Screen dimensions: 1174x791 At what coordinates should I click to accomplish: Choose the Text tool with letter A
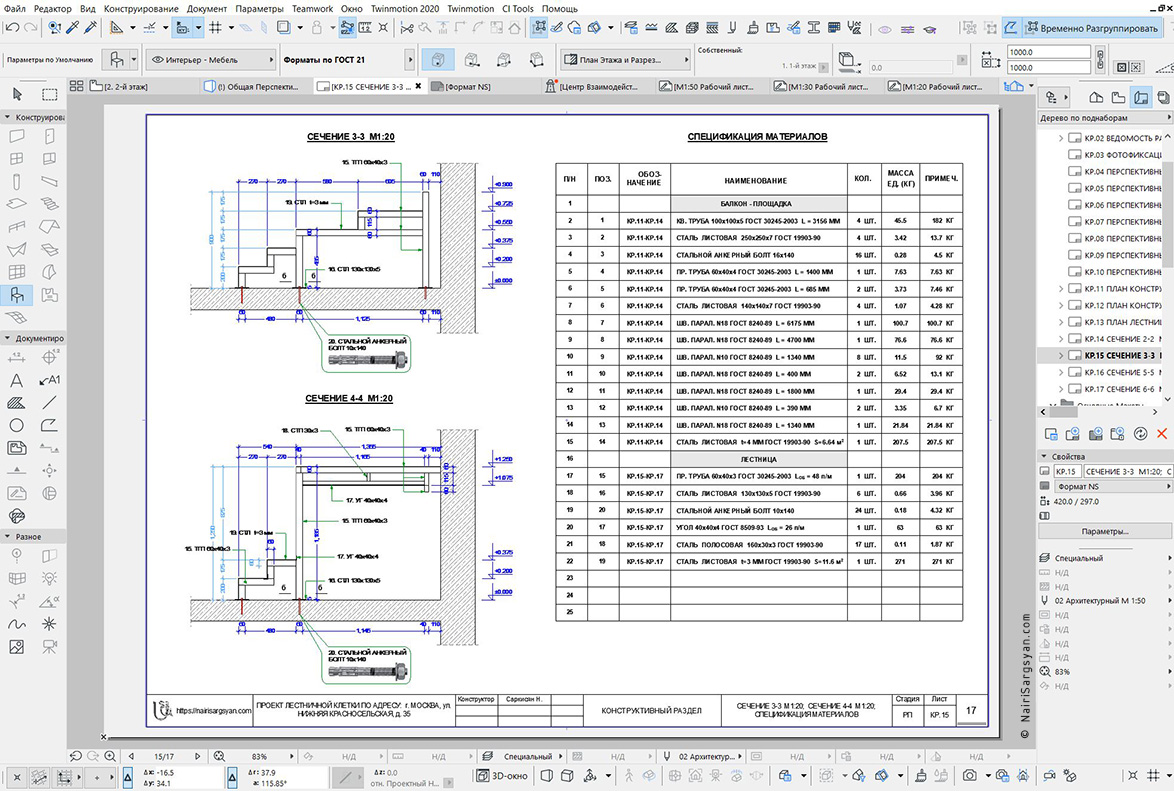tap(16, 381)
